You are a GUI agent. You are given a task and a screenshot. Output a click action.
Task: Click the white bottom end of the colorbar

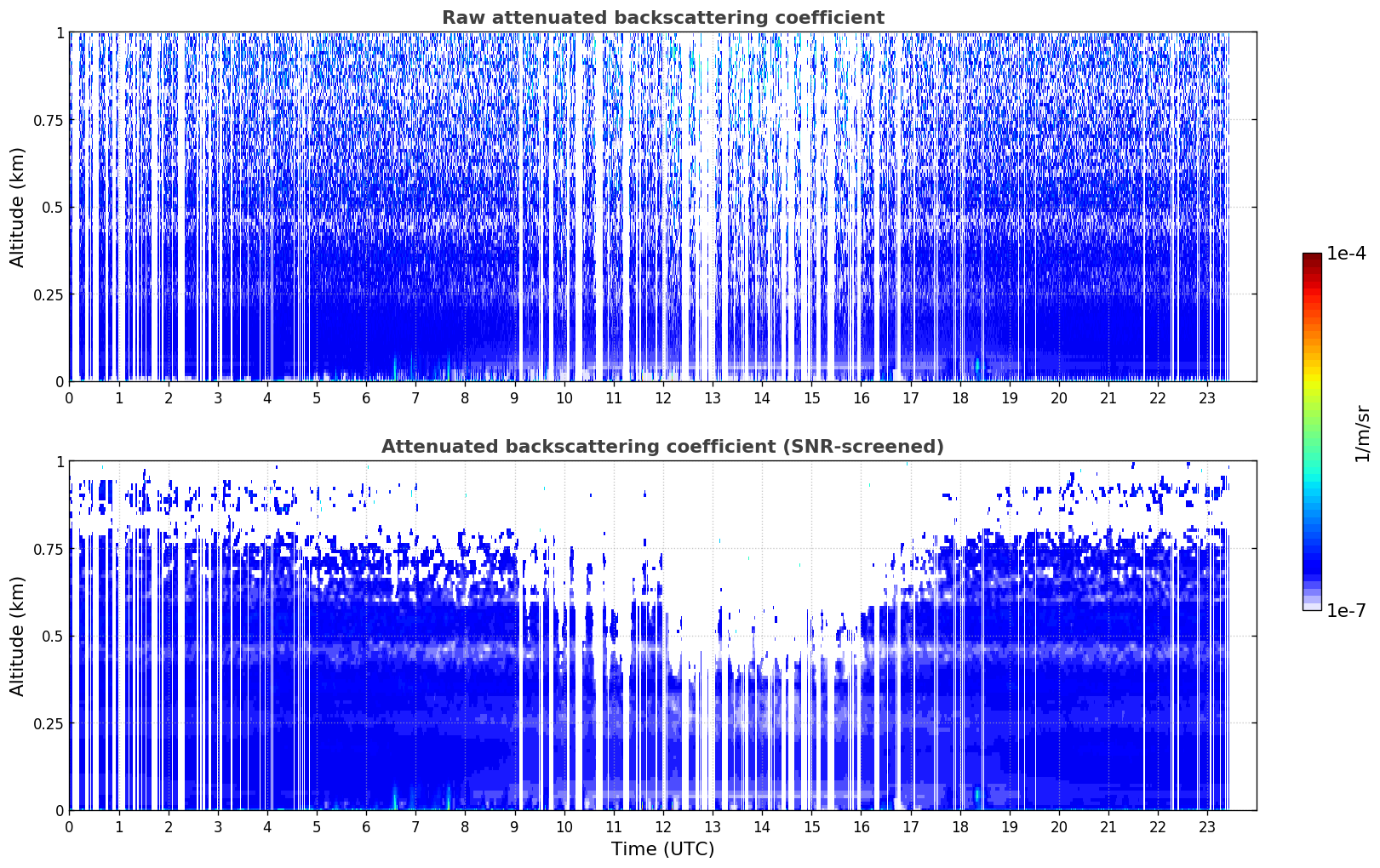[x=1311, y=606]
